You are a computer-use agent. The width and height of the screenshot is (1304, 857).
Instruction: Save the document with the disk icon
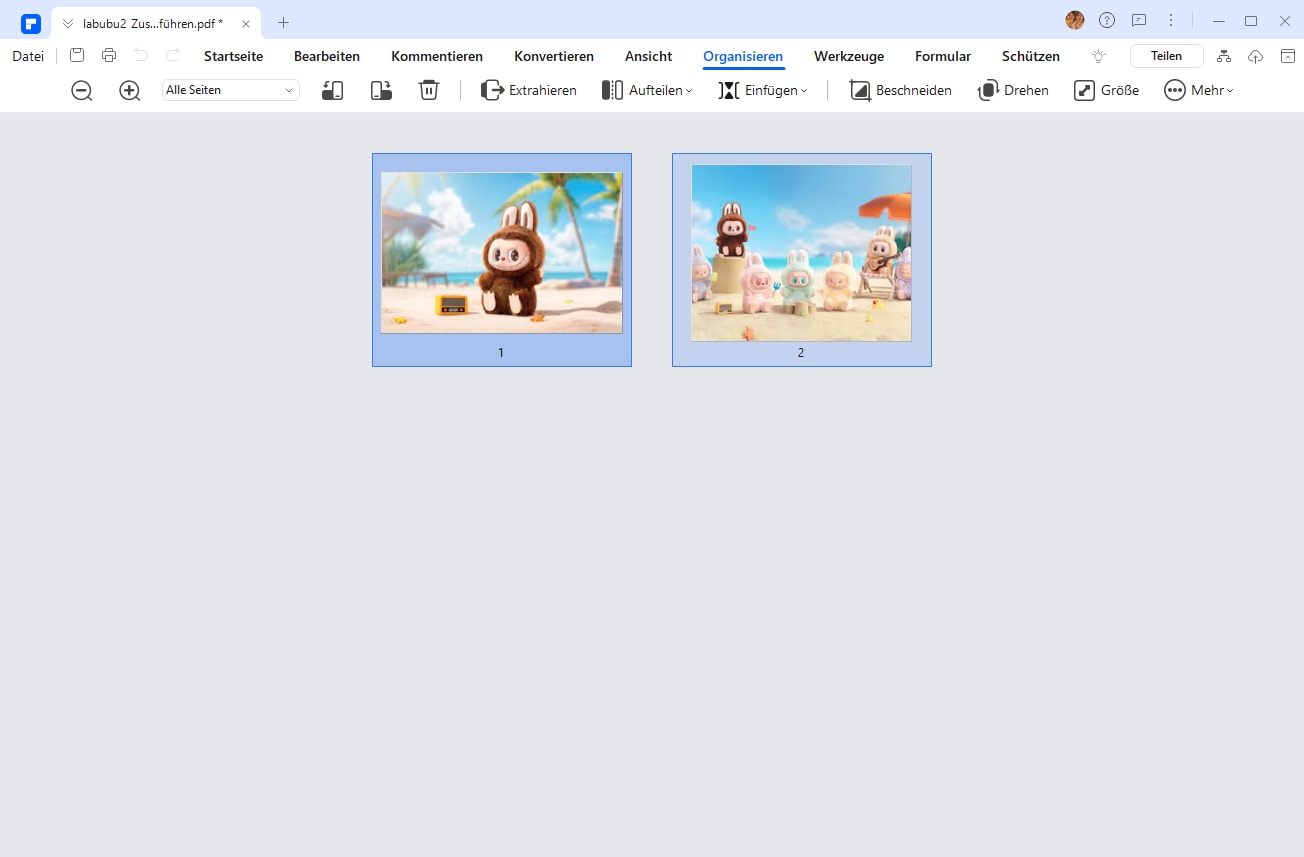[77, 55]
